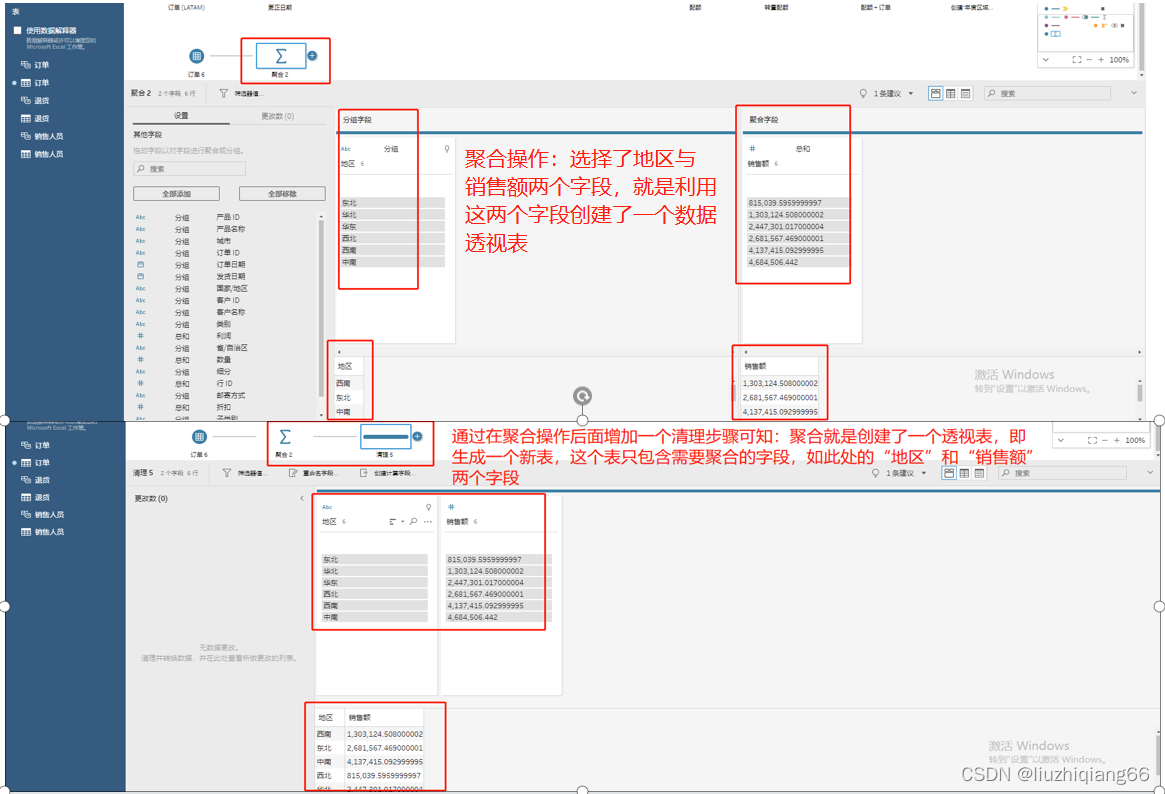Zoom out with the minus icon in the upper navigator
The width and height of the screenshot is (1165, 794).
(x=1089, y=59)
